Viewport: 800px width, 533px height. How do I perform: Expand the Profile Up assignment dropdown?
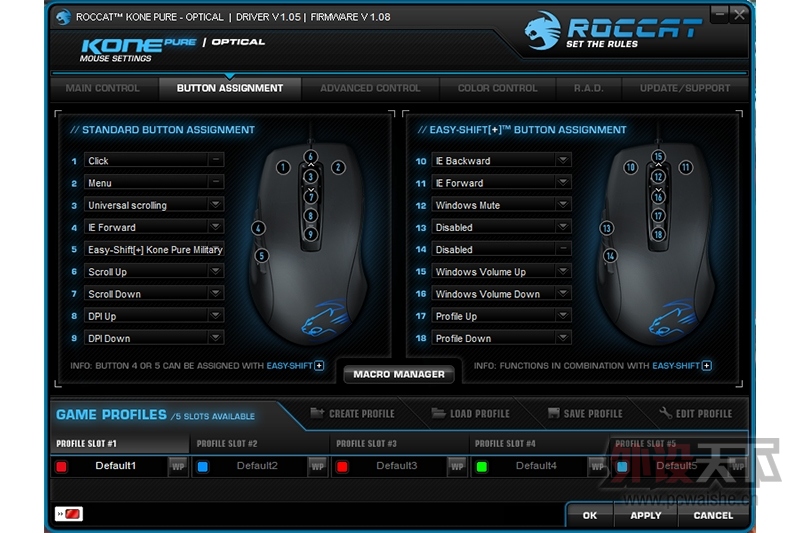point(563,316)
